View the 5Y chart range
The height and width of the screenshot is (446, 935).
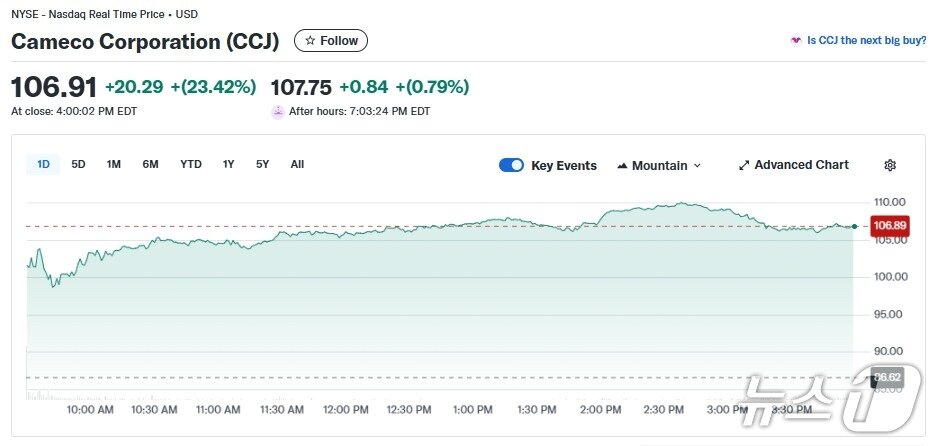tap(262, 164)
